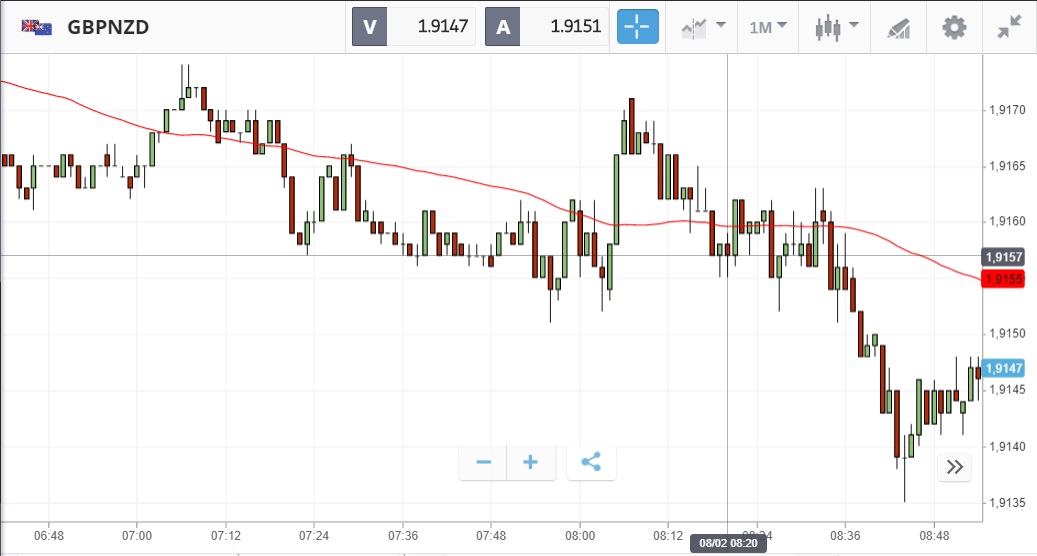
Task: Share the chart using share icon
Action: (591, 462)
